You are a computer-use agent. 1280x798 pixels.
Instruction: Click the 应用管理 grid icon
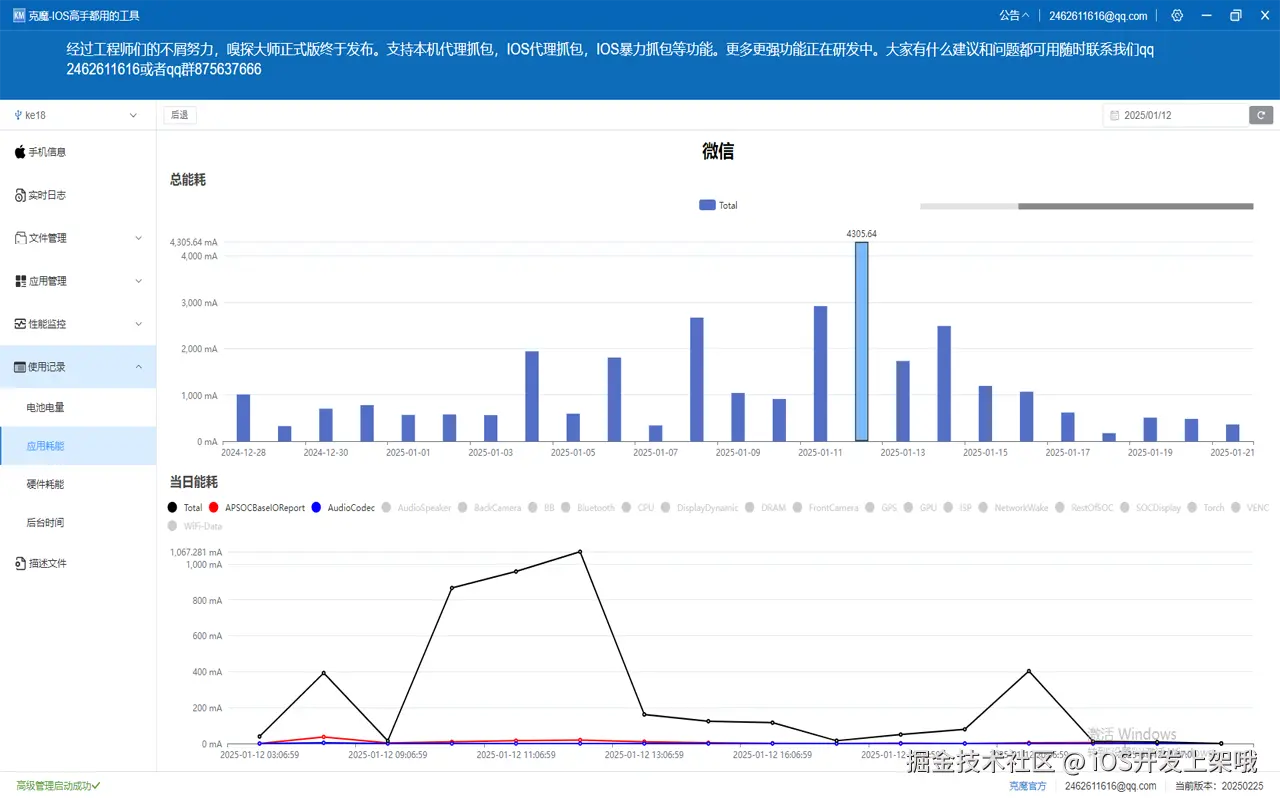click(x=20, y=281)
